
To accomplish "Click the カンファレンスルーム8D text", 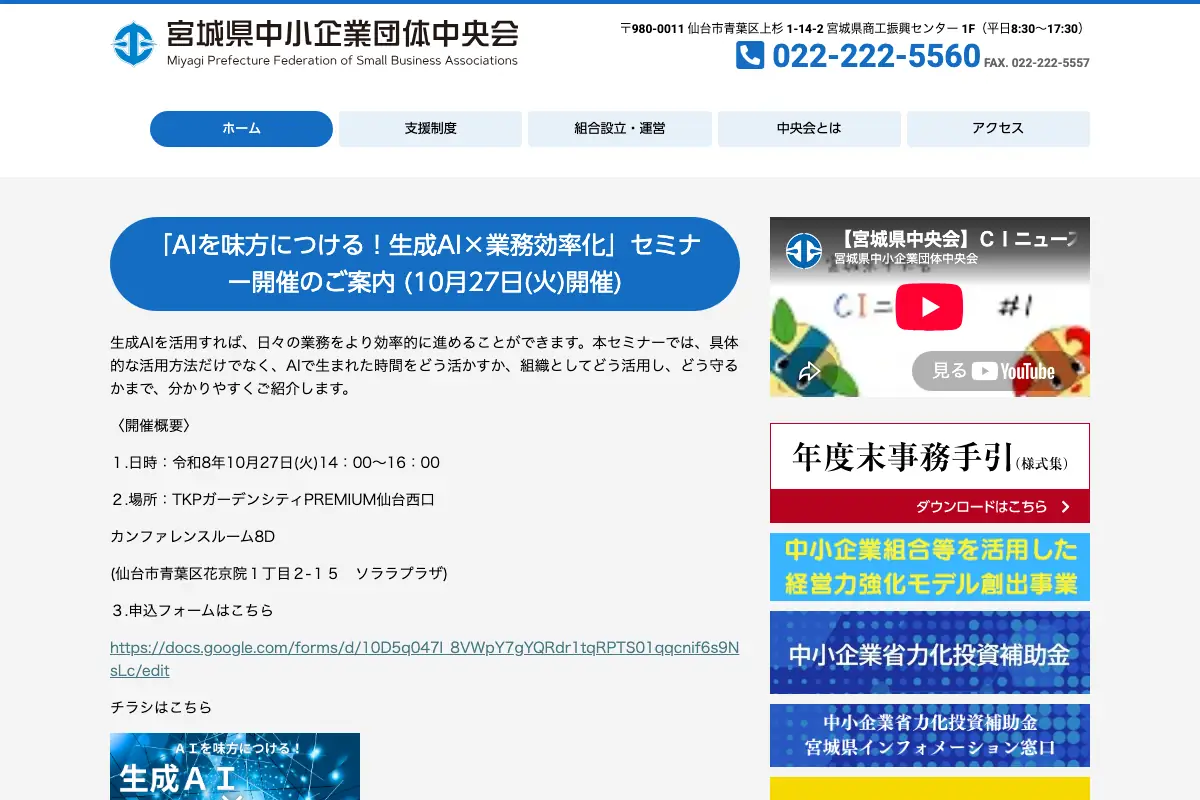I will point(192,536).
